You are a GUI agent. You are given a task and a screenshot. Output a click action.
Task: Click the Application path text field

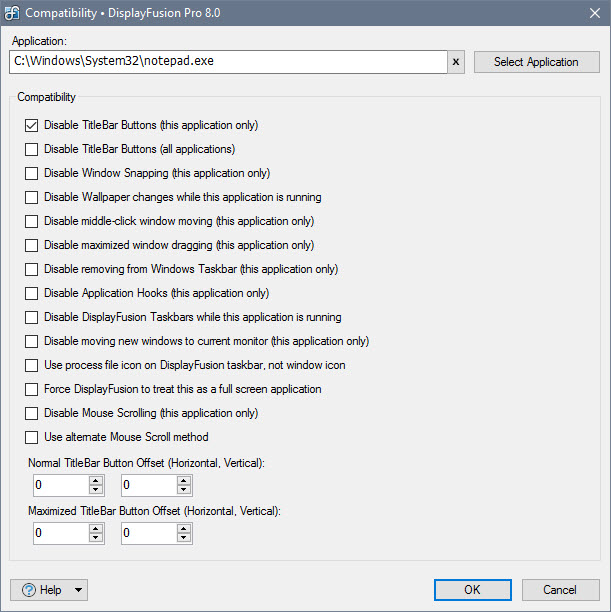(x=228, y=62)
